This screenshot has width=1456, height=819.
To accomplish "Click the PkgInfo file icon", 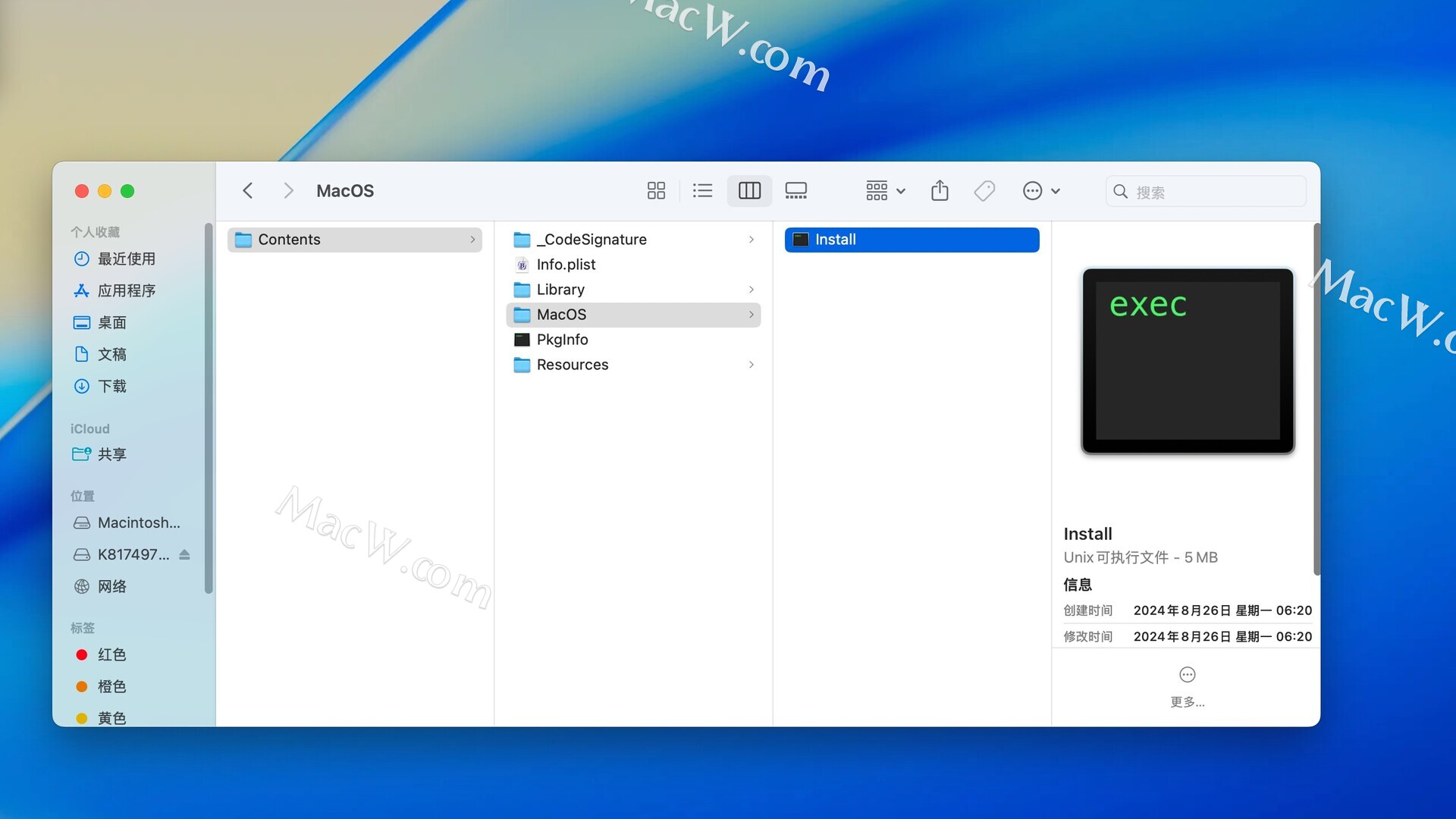I will coord(522,340).
